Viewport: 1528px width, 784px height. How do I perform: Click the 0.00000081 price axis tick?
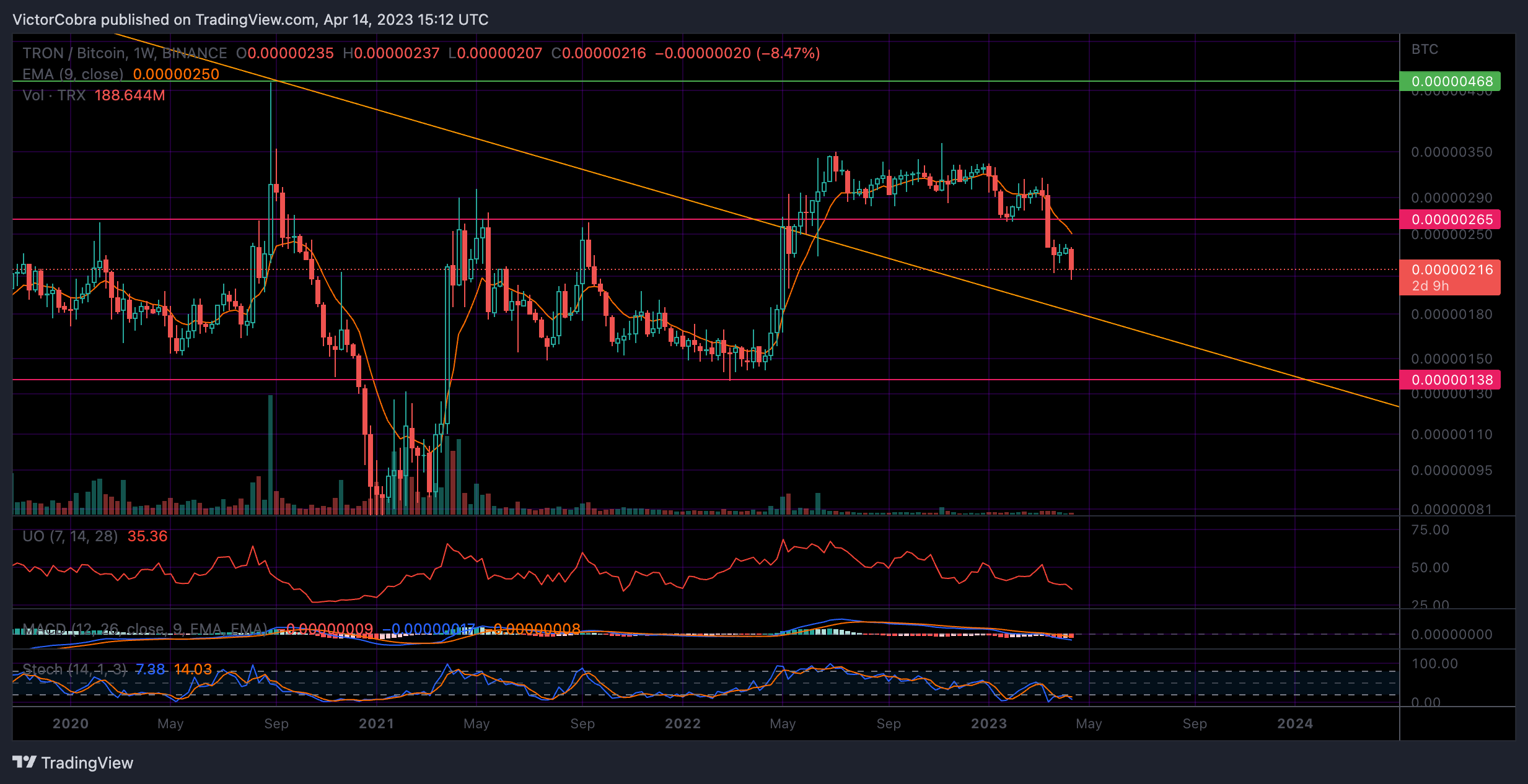point(1452,509)
